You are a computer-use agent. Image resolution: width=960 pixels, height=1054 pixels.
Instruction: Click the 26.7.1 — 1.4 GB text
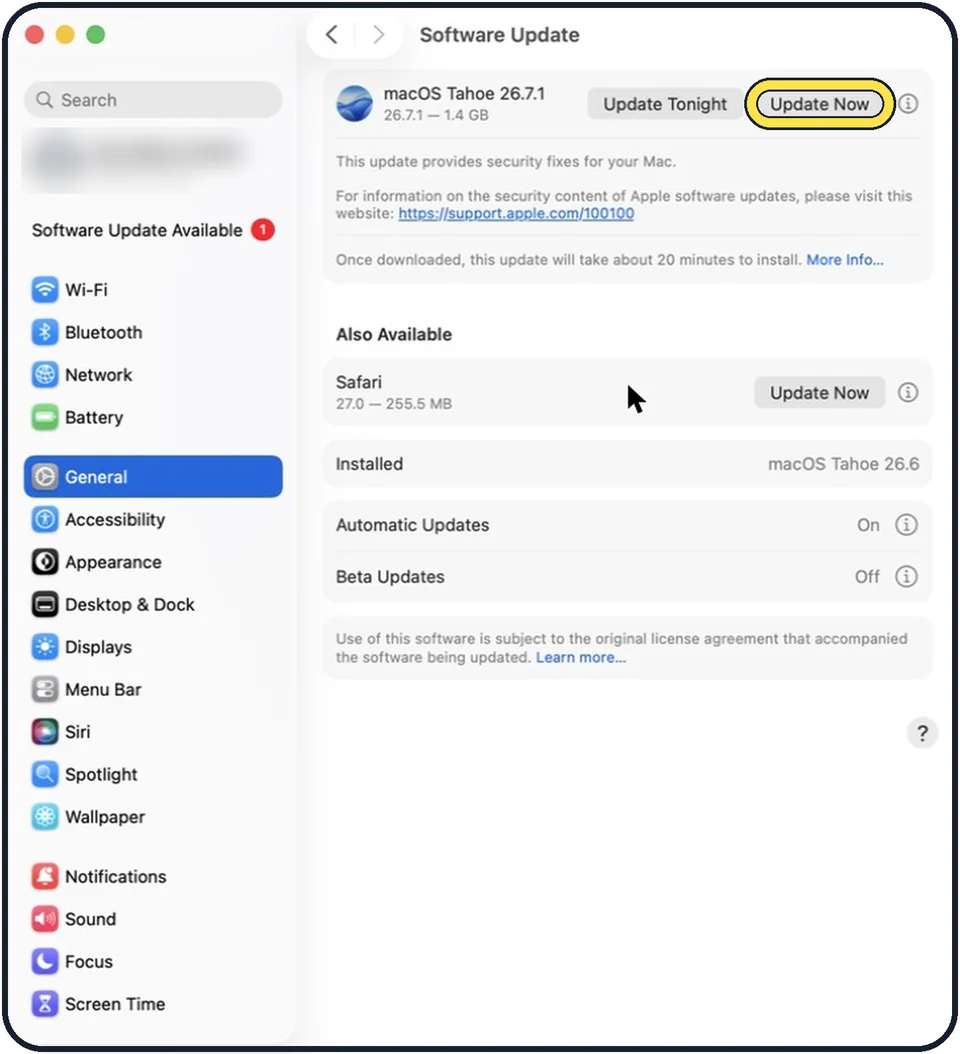point(436,115)
